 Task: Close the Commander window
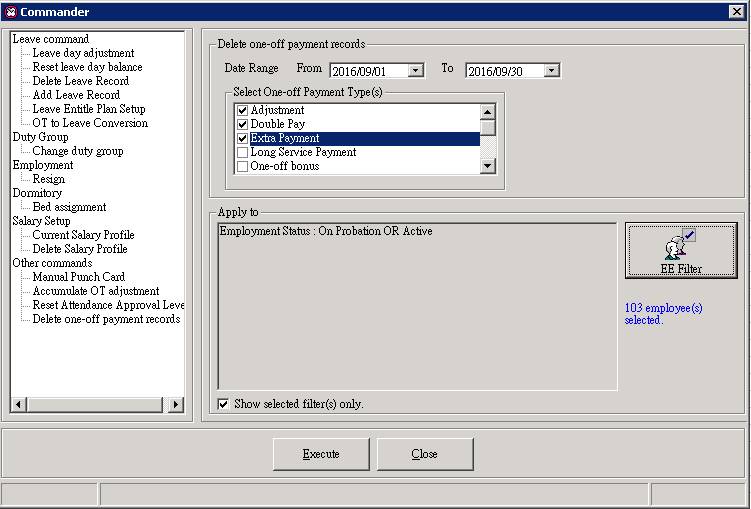[737, 12]
